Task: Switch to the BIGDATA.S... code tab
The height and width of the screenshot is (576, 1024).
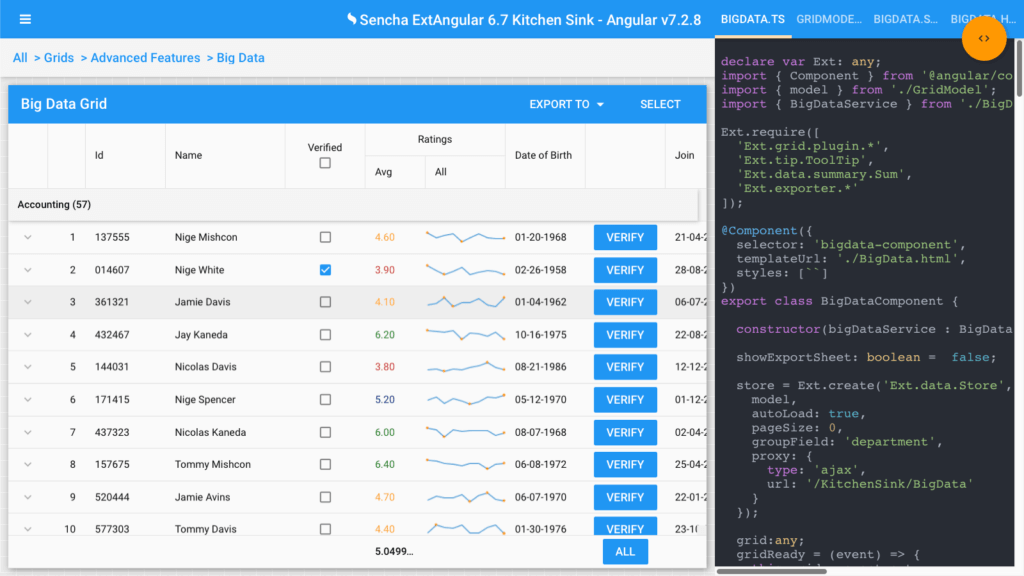Action: point(905,19)
